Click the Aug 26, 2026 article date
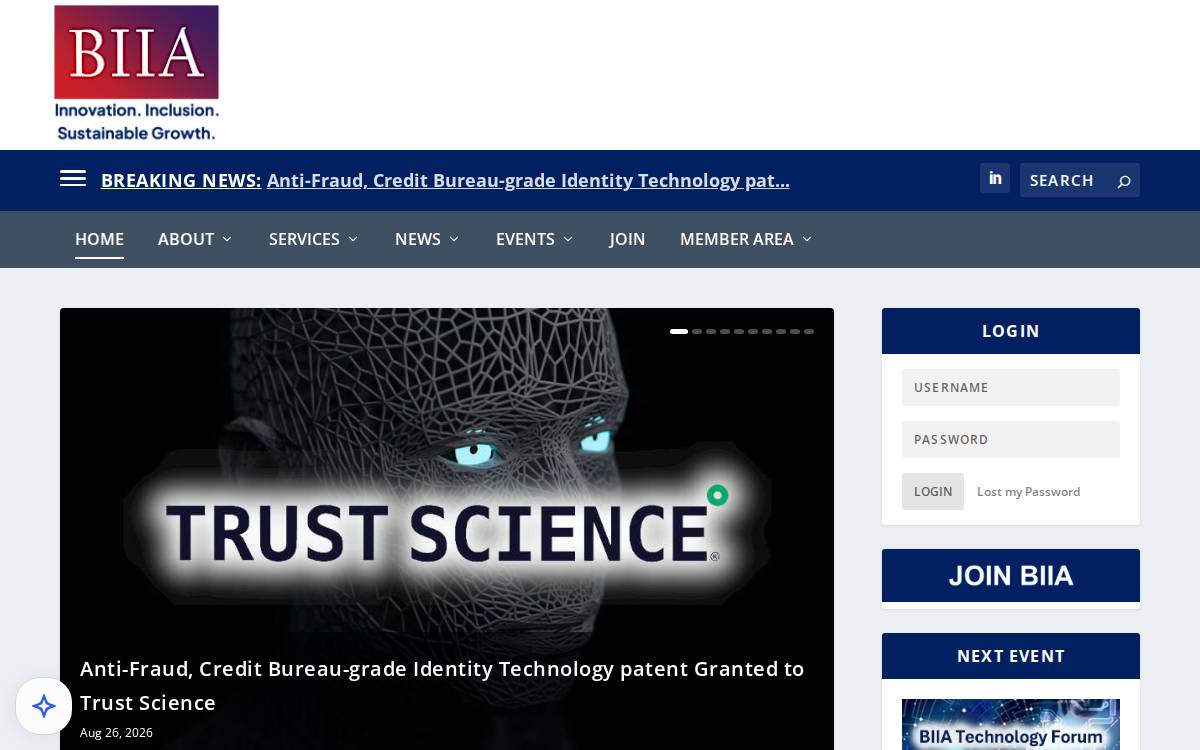The height and width of the screenshot is (750, 1200). (116, 732)
